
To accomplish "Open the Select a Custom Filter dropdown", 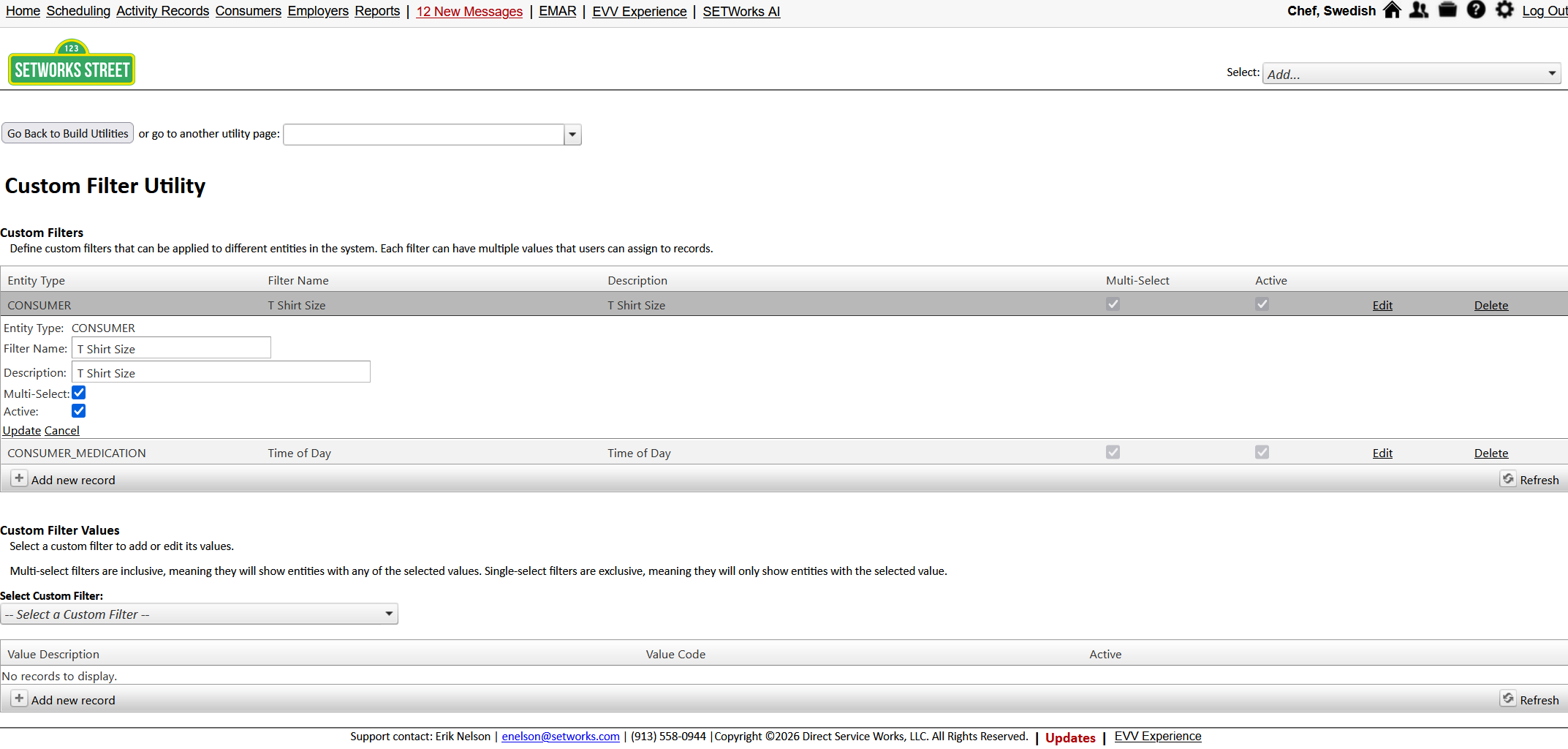I will coord(199,614).
